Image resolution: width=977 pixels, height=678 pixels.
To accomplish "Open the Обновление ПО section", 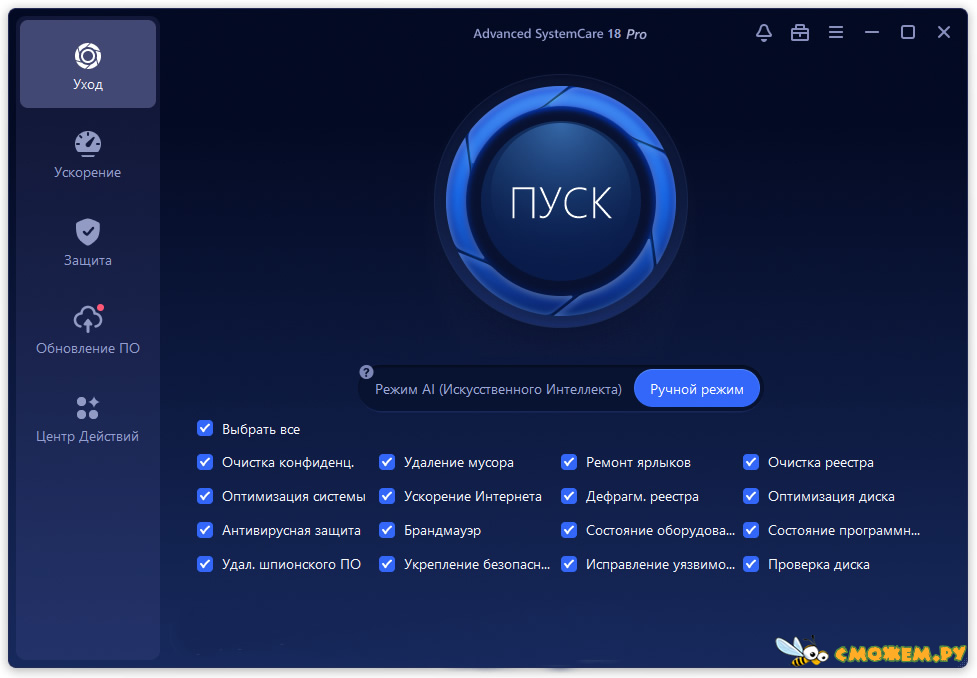I will pyautogui.click(x=88, y=330).
